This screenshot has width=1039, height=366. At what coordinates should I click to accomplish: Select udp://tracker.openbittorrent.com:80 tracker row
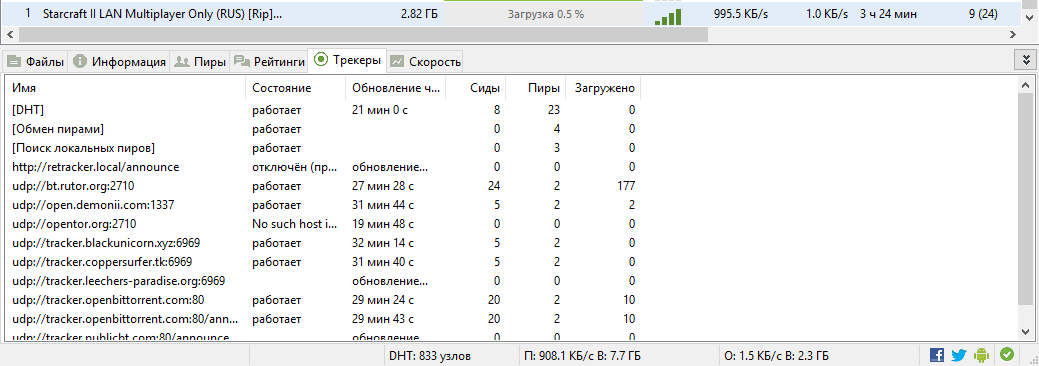coord(323,300)
